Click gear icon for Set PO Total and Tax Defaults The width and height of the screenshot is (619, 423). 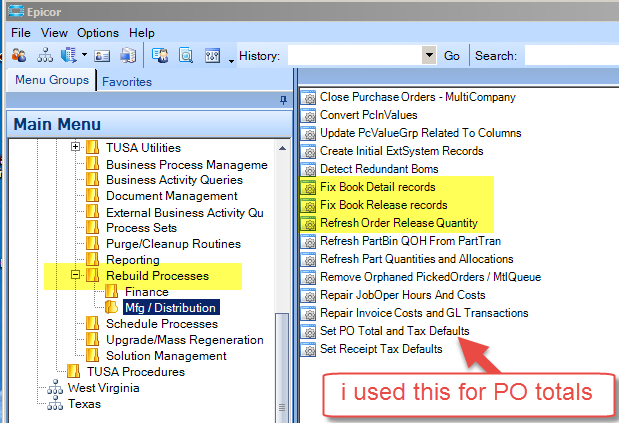click(308, 331)
